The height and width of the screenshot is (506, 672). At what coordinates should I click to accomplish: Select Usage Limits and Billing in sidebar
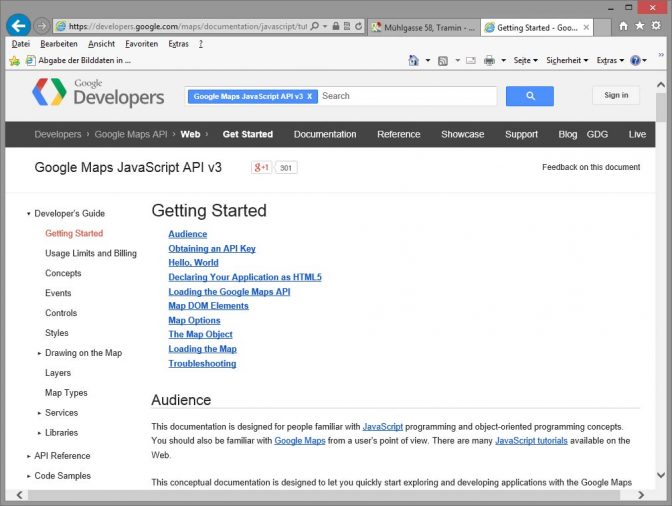pos(91,253)
